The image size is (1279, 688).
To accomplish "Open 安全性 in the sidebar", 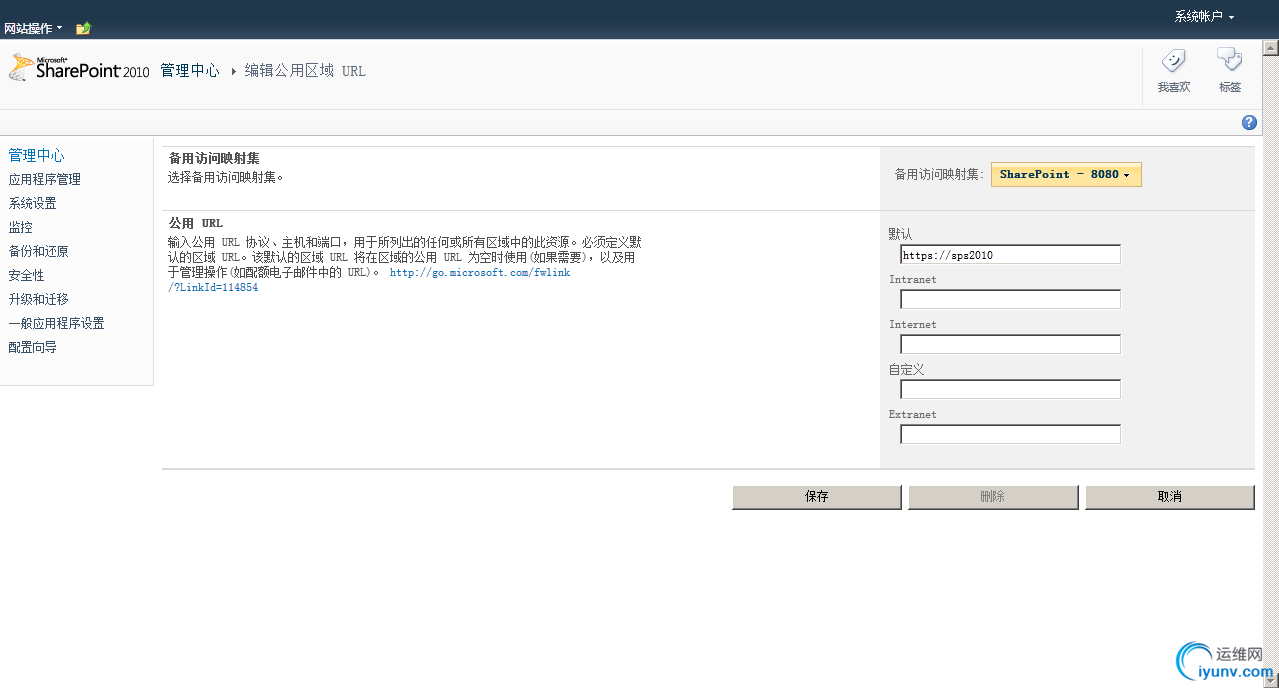I will (26, 275).
